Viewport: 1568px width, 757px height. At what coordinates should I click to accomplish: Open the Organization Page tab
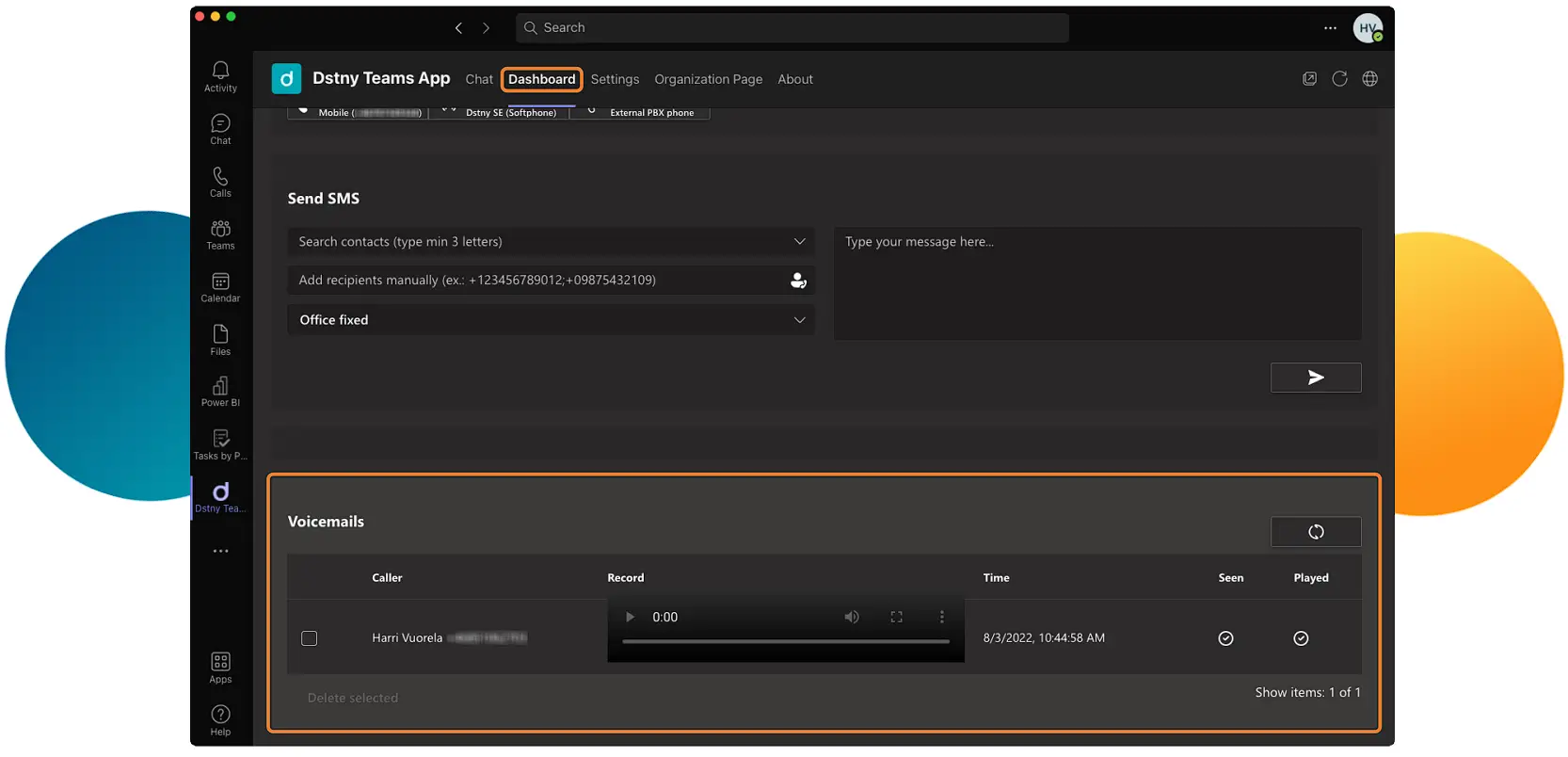point(709,79)
